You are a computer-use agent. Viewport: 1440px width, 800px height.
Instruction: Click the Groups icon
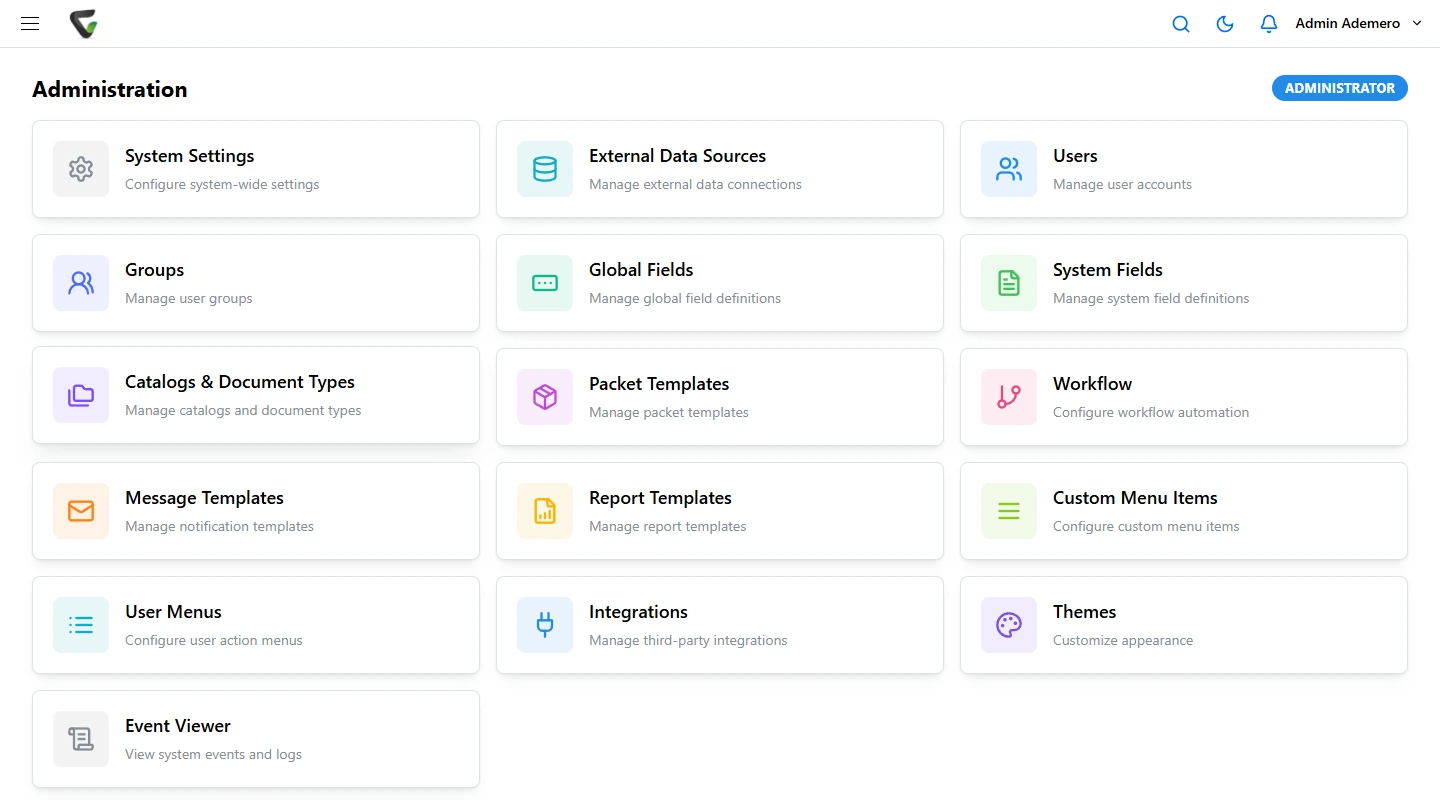(x=81, y=283)
